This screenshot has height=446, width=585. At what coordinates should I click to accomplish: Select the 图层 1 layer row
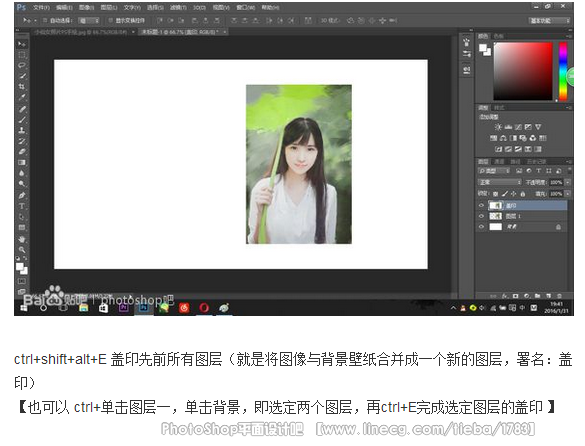tap(522, 216)
